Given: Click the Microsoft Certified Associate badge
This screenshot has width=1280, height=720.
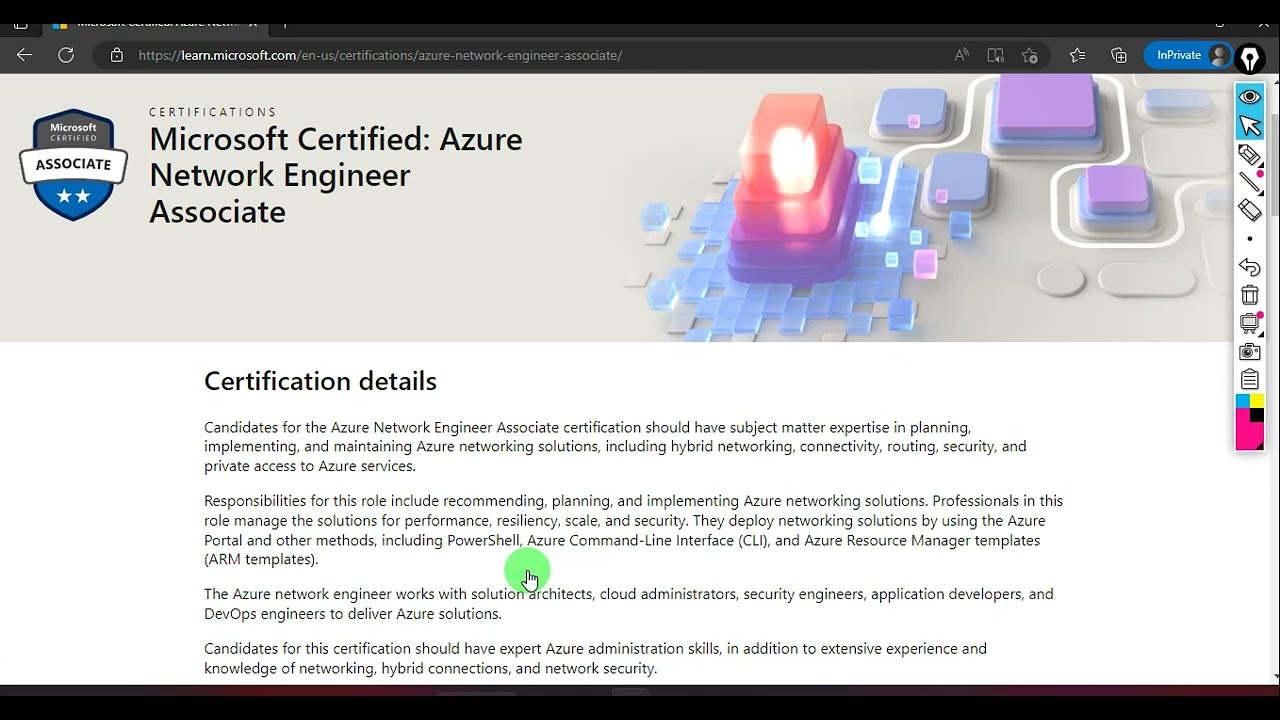Looking at the screenshot, I should pyautogui.click(x=73, y=164).
